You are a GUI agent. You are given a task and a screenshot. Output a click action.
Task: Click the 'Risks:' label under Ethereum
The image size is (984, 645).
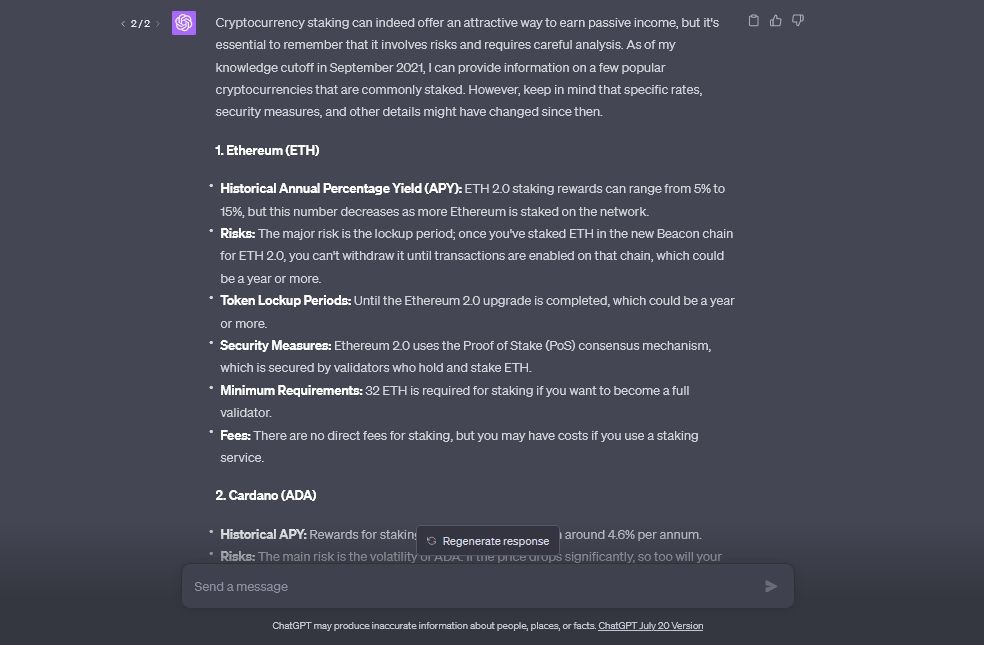point(238,234)
